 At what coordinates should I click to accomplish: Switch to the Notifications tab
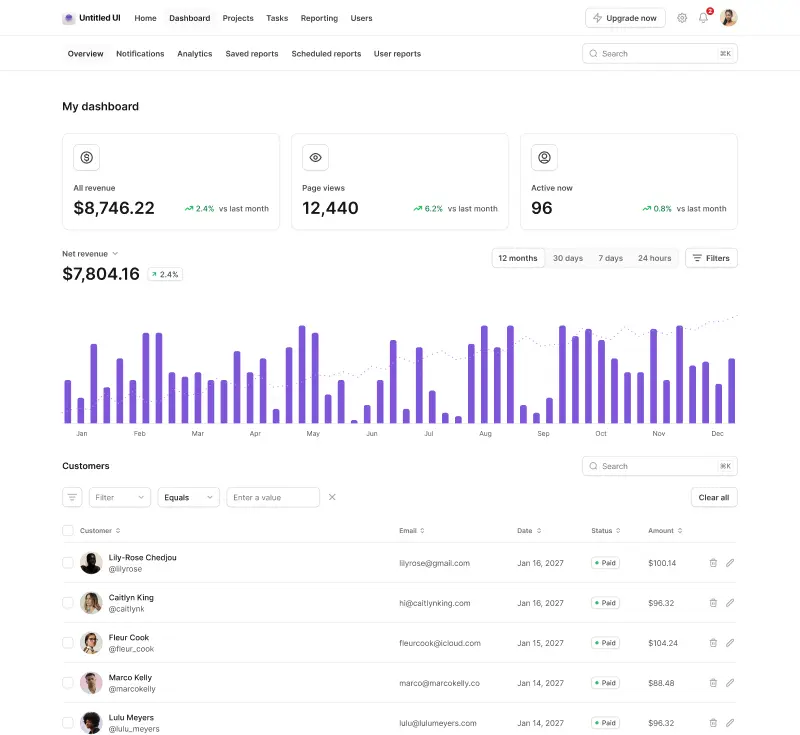pos(140,54)
